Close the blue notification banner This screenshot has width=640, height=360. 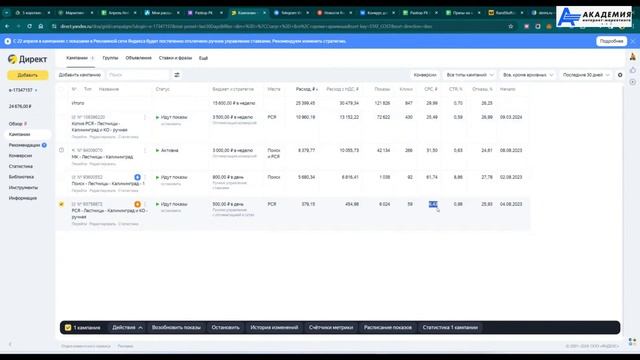tap(633, 41)
